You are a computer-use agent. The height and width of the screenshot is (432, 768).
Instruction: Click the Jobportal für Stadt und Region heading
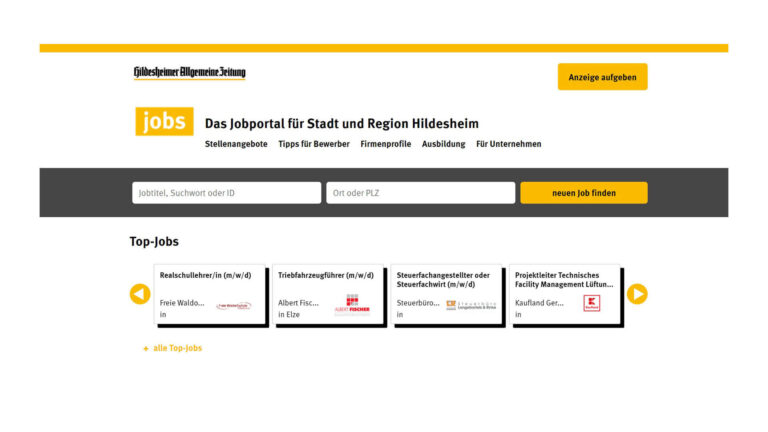coord(342,123)
